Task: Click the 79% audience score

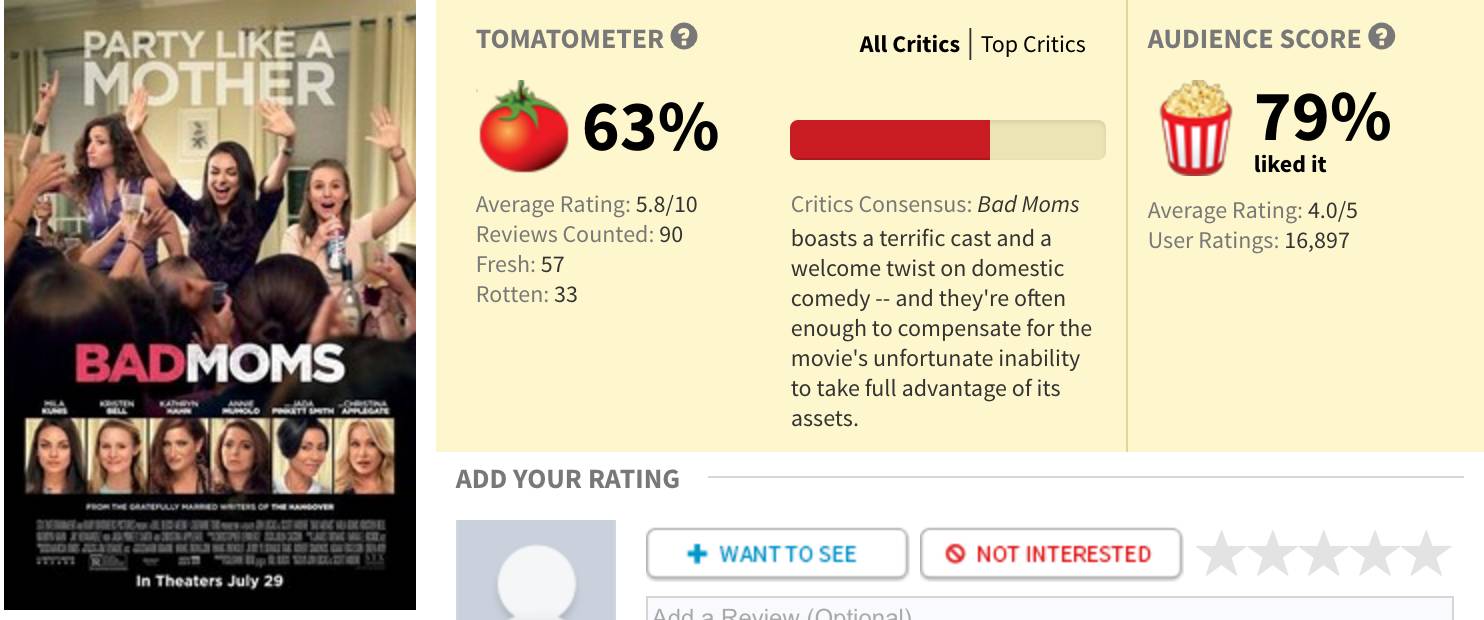Action: pyautogui.click(x=1322, y=118)
